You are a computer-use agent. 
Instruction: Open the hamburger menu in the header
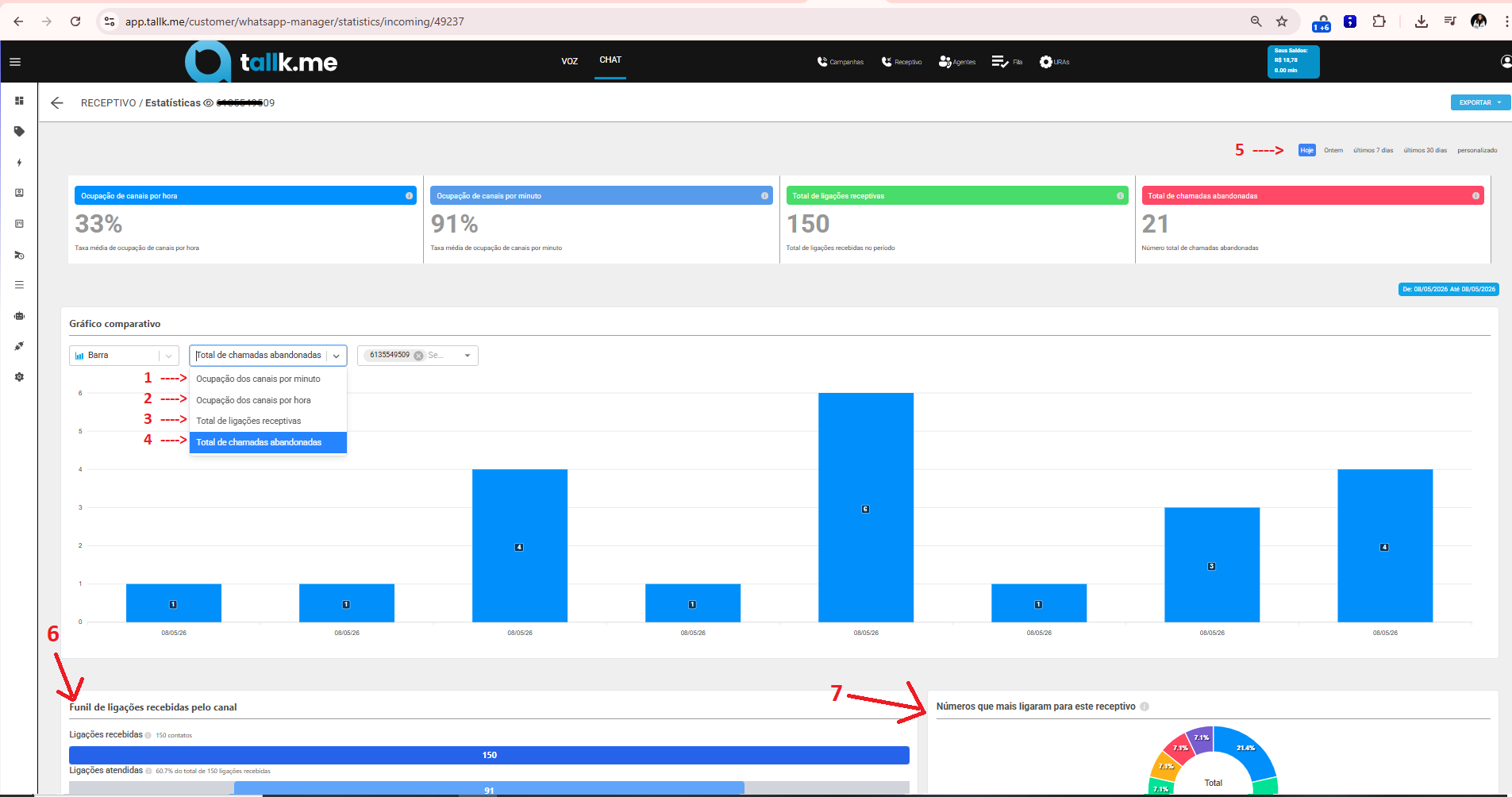click(15, 62)
